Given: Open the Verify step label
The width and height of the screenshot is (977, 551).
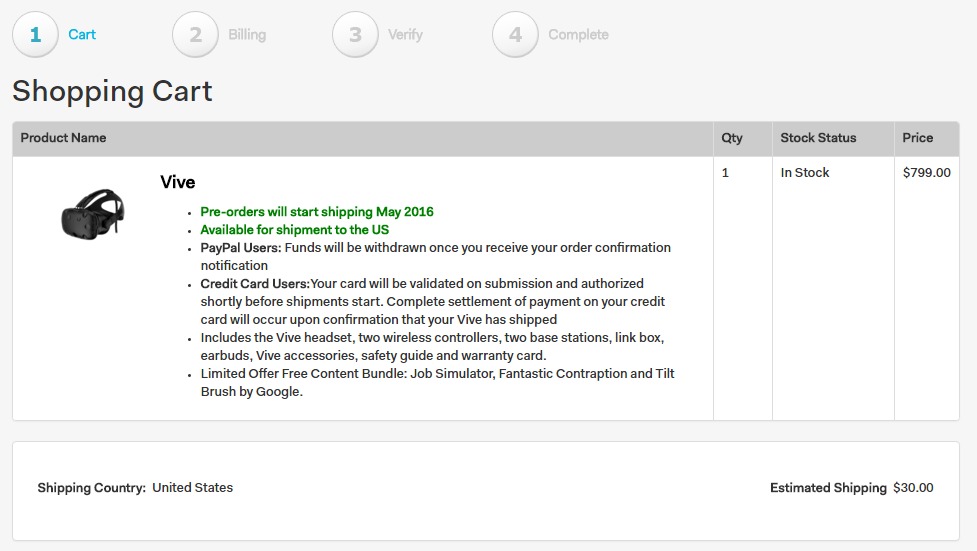Looking at the screenshot, I should tap(405, 35).
